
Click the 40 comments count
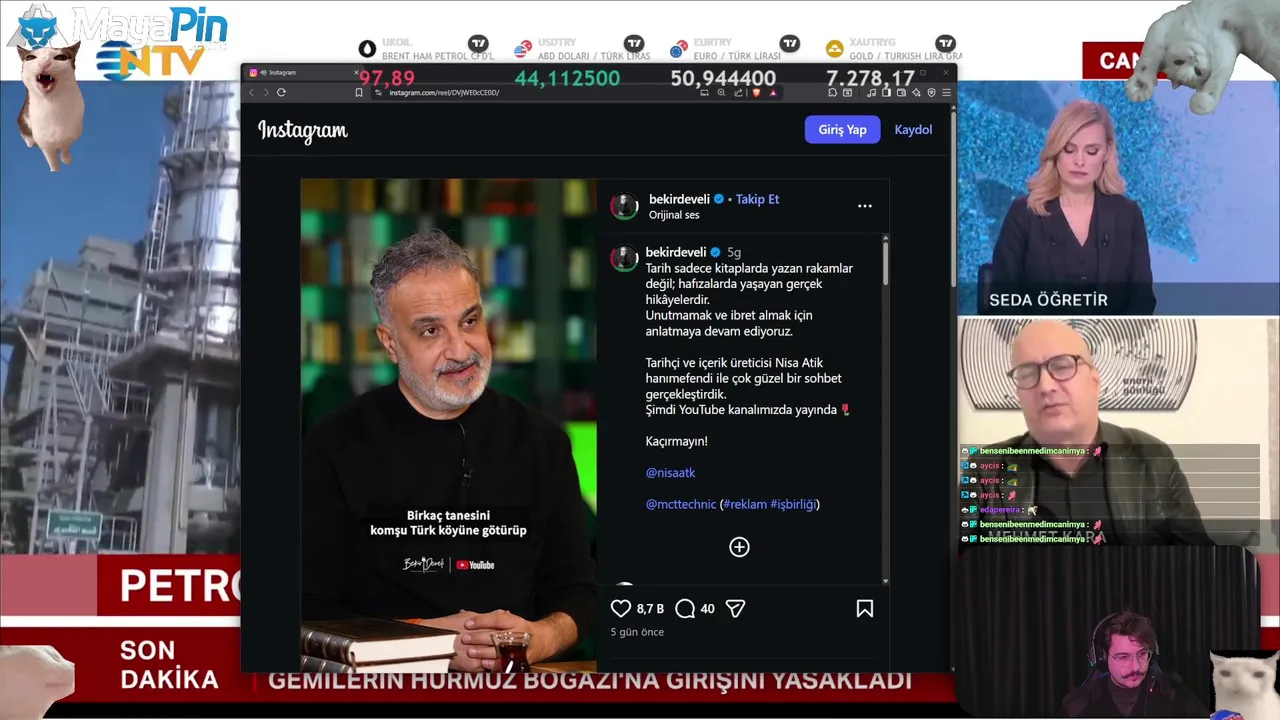coord(707,608)
